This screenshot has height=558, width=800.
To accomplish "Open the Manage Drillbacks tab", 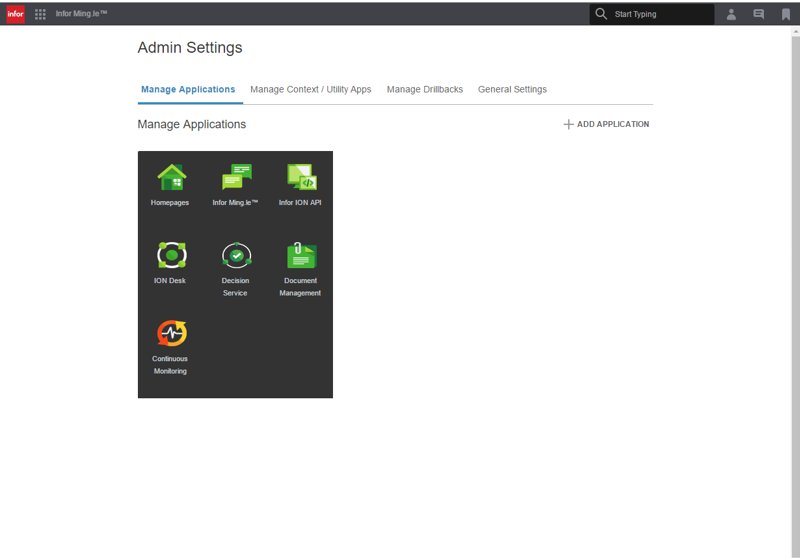I will pyautogui.click(x=424, y=90).
